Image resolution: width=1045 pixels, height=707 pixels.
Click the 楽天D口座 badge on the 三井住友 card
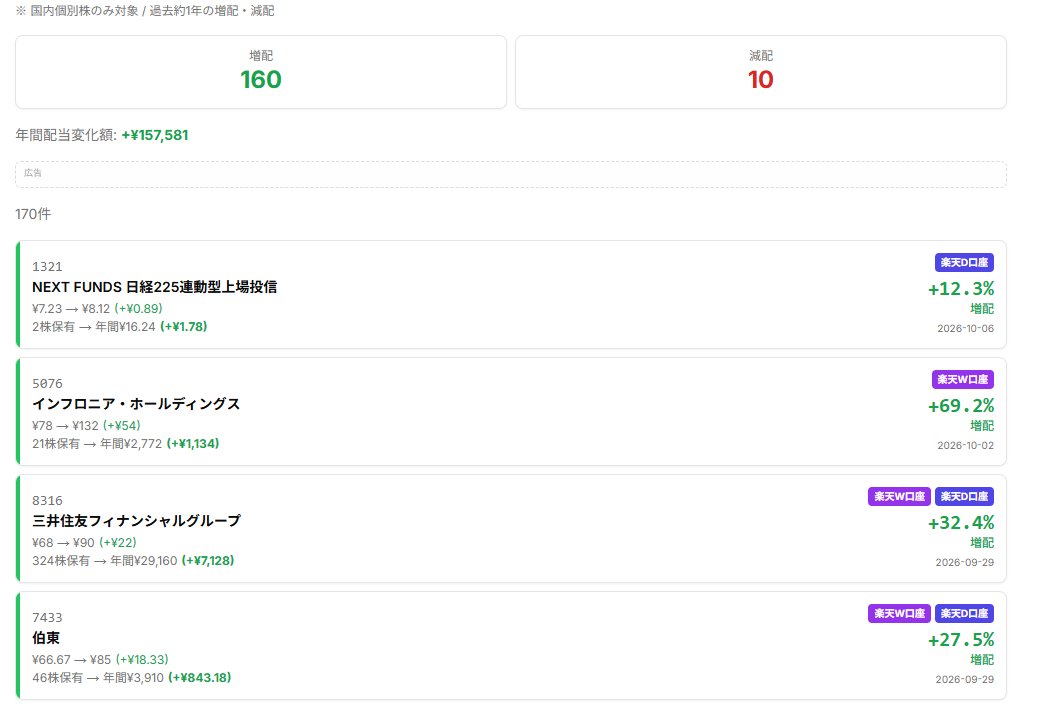[x=964, y=496]
